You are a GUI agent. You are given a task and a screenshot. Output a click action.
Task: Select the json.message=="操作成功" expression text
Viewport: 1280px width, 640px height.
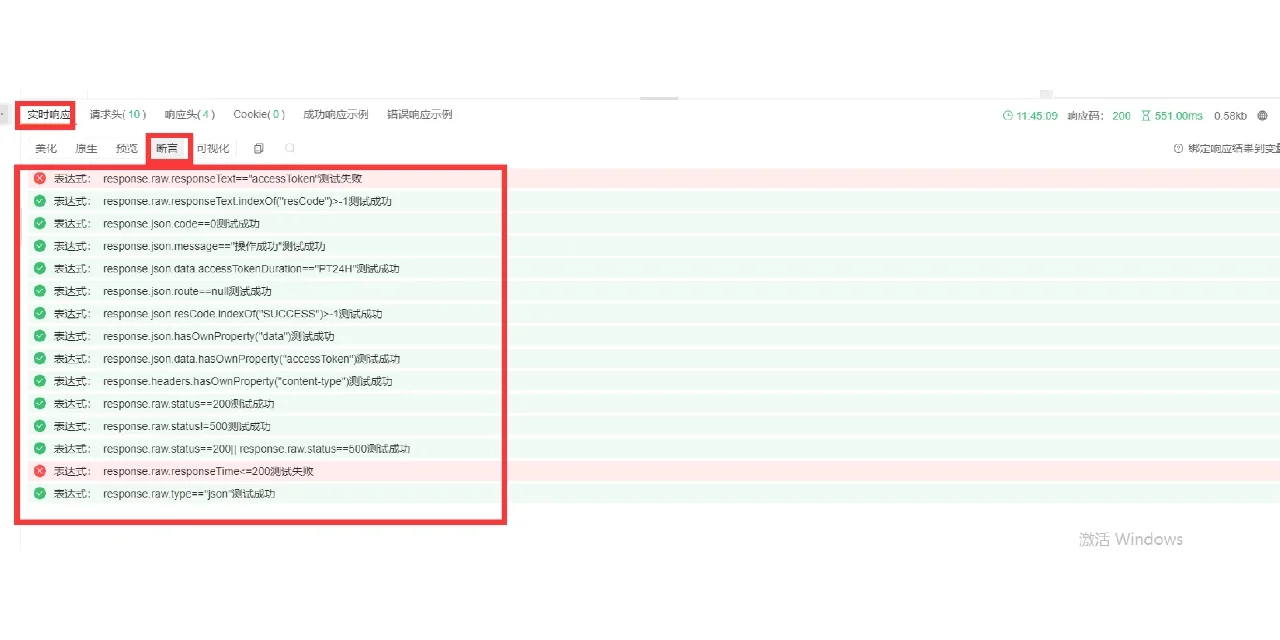(214, 246)
